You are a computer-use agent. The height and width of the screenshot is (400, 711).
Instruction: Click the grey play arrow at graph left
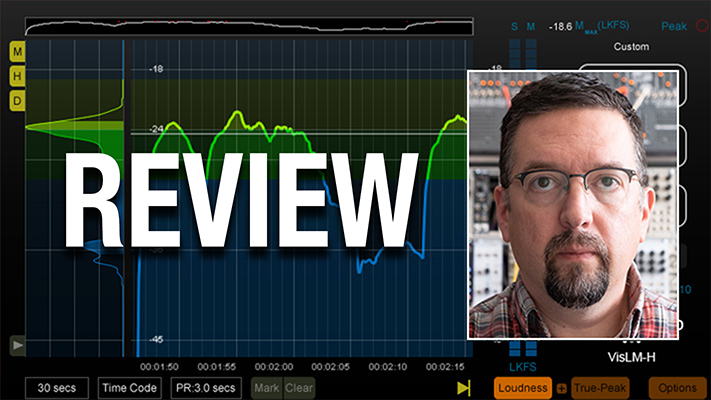[x=18, y=344]
